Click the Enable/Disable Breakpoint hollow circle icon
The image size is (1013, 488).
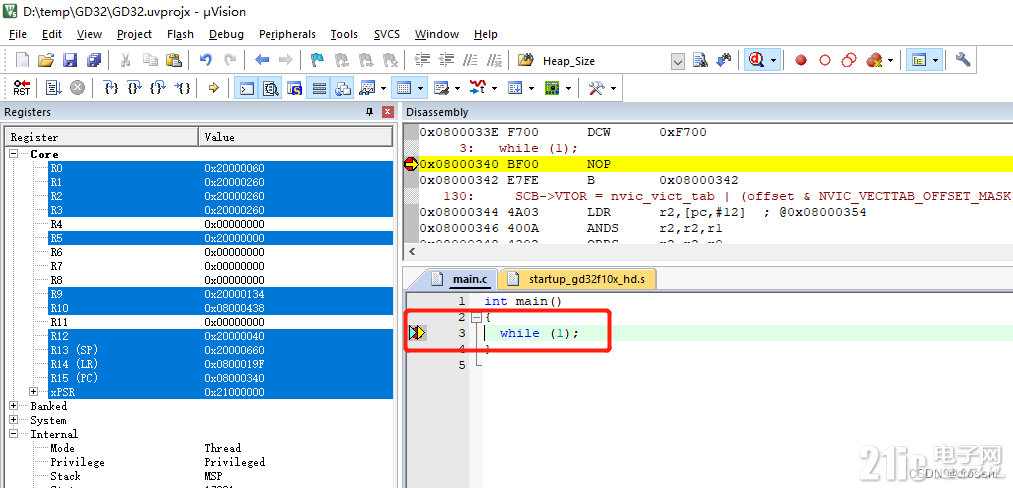[825, 60]
